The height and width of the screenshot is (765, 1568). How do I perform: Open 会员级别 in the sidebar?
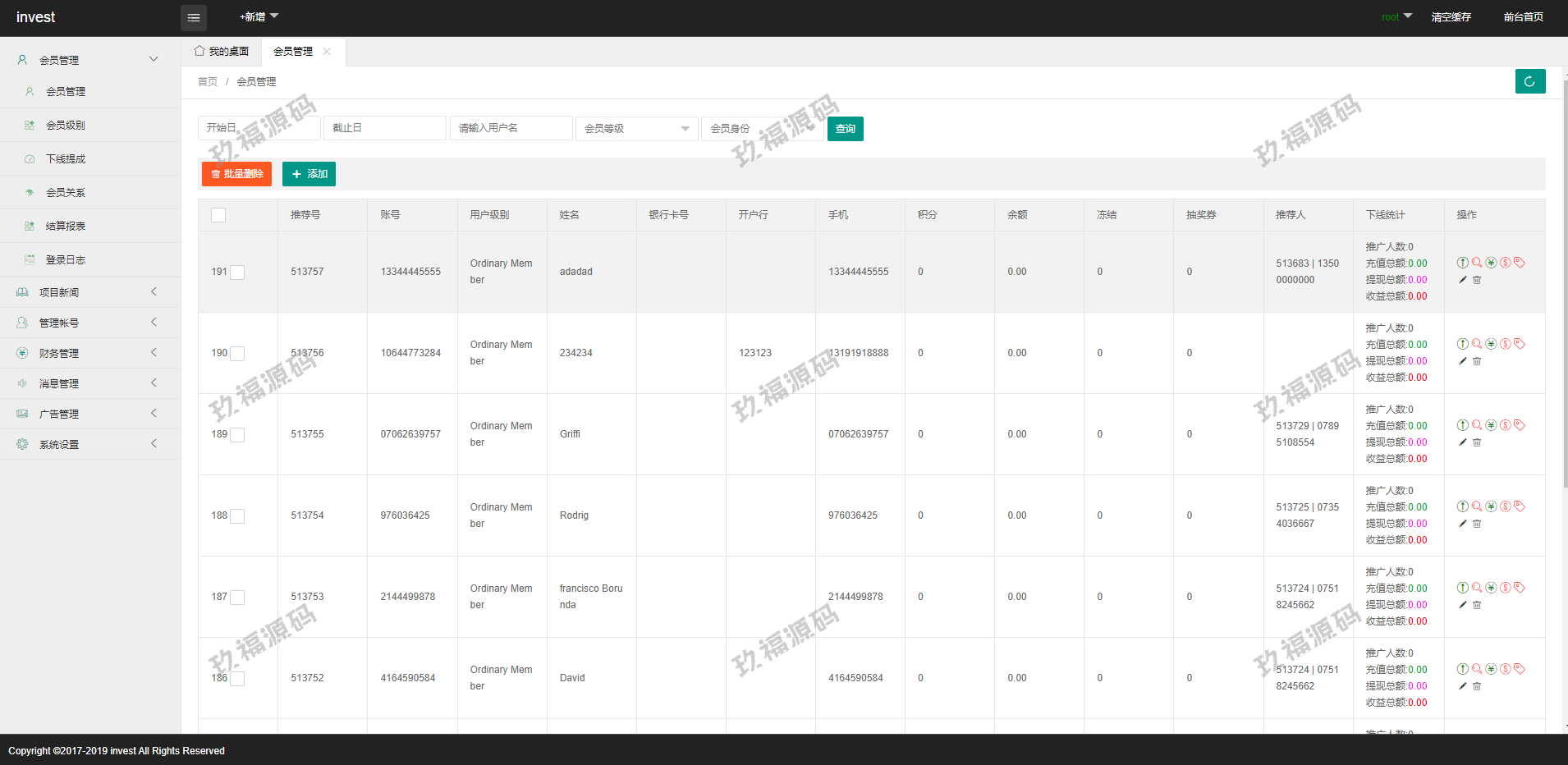[66, 125]
